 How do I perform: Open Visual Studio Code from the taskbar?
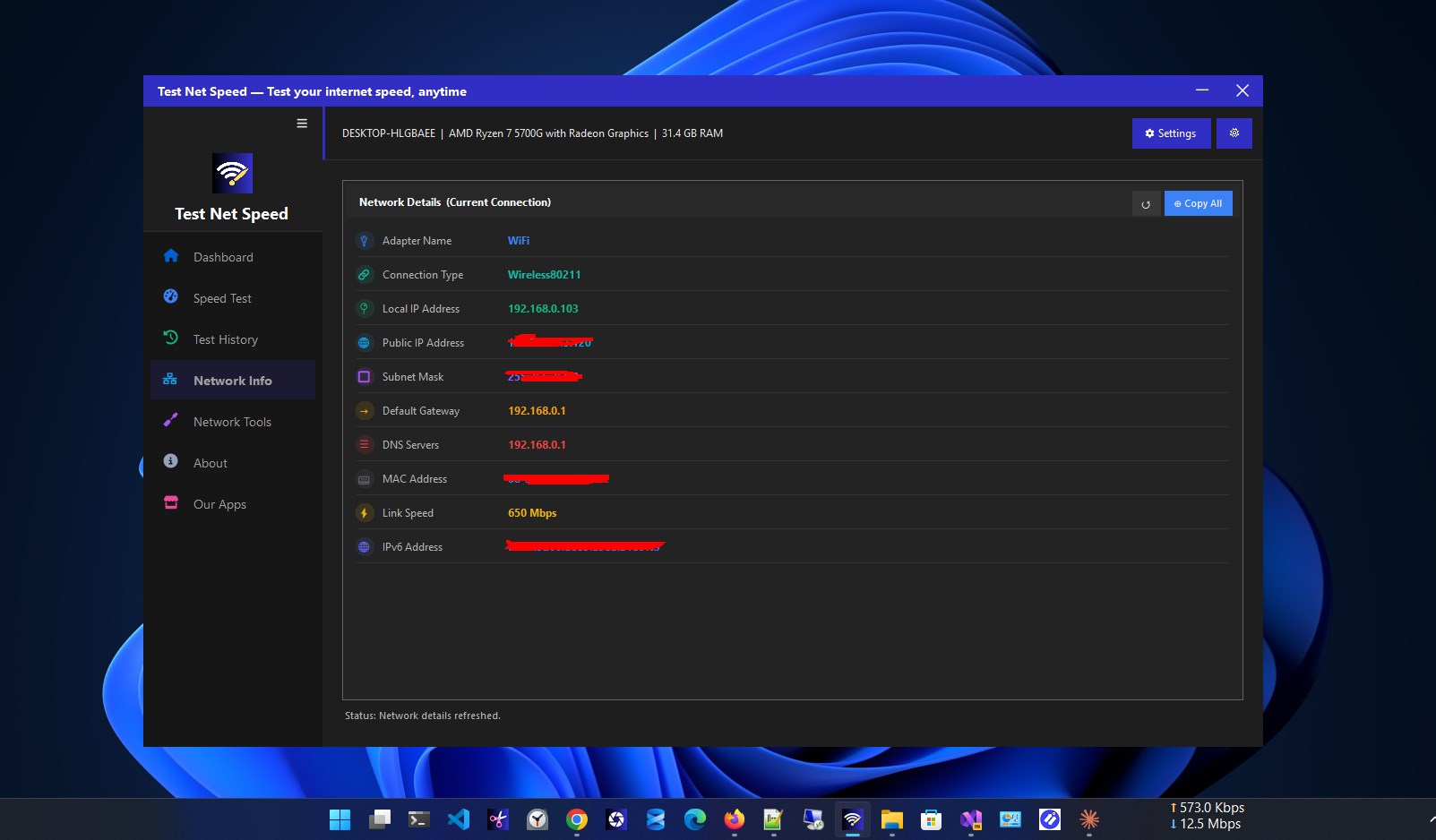459,819
